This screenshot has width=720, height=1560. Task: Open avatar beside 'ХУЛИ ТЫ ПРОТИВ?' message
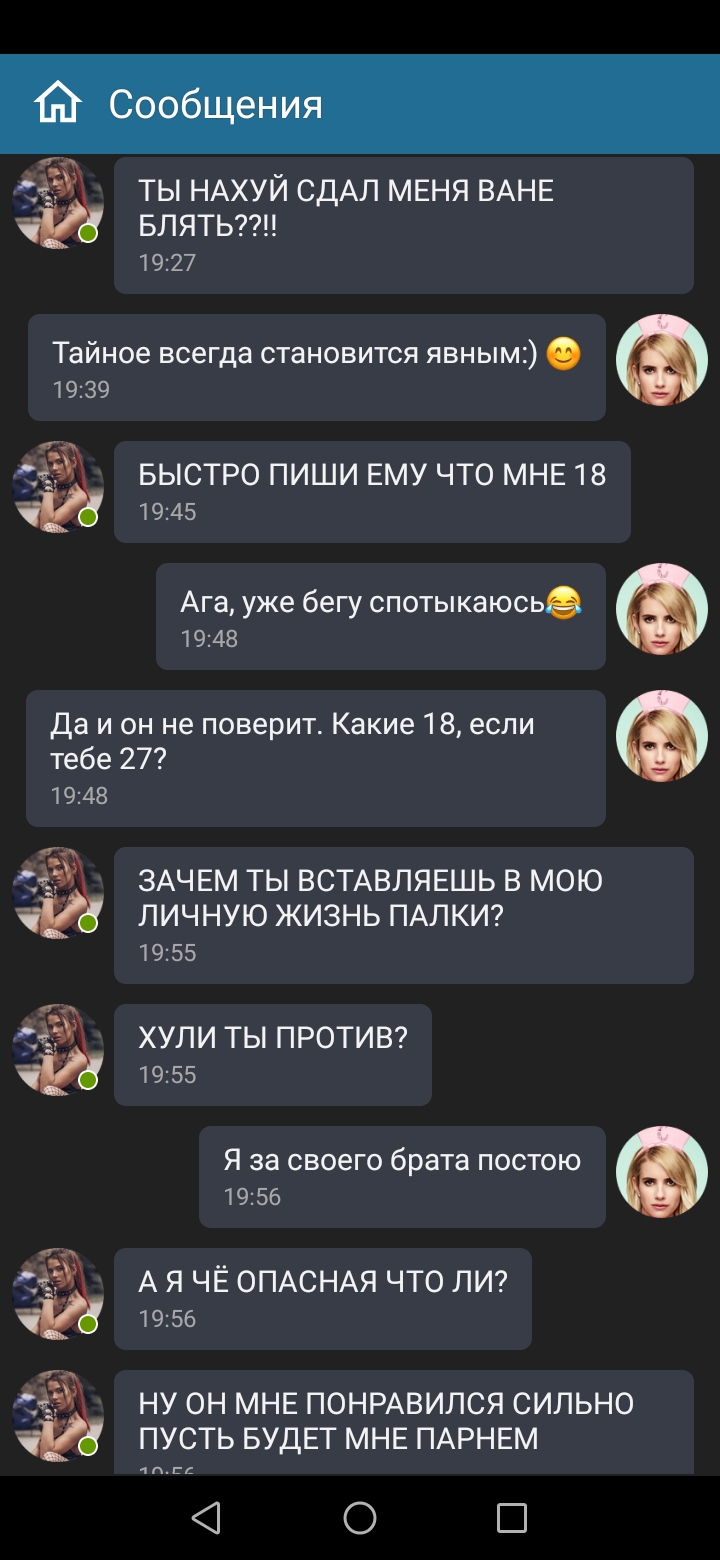pos(58,1050)
